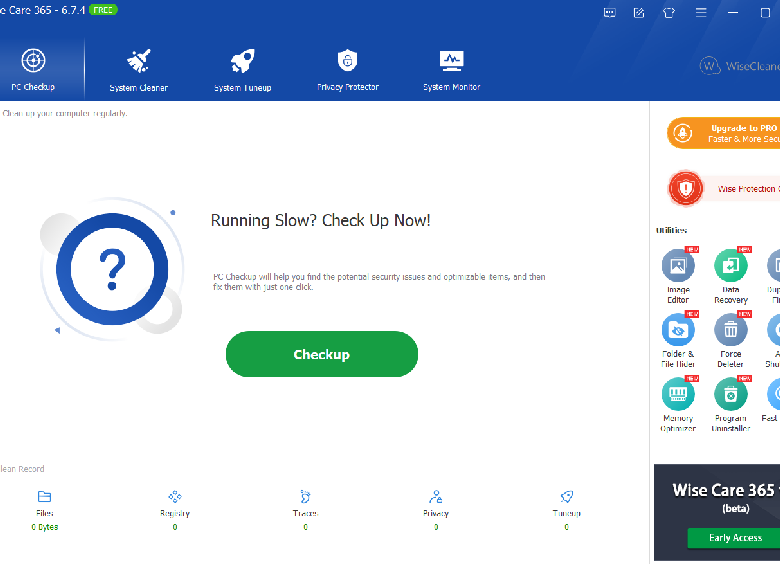The image size is (780, 564).
Task: Launch the Memory Optimizer utility
Action: pos(678,404)
